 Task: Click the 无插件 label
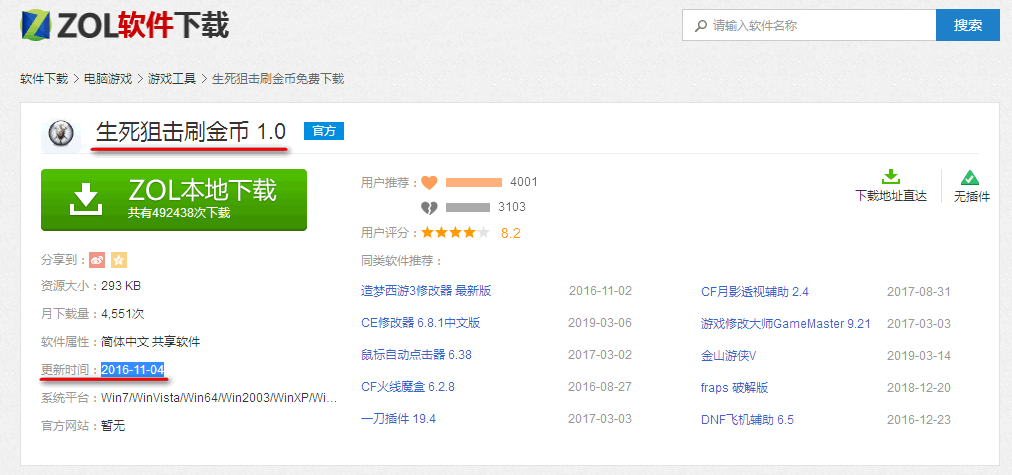pyautogui.click(x=972, y=196)
